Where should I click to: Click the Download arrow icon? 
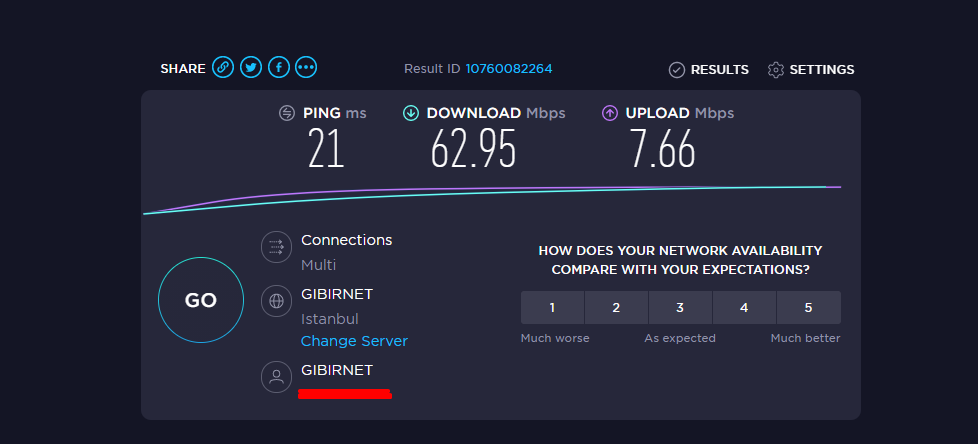coord(410,113)
